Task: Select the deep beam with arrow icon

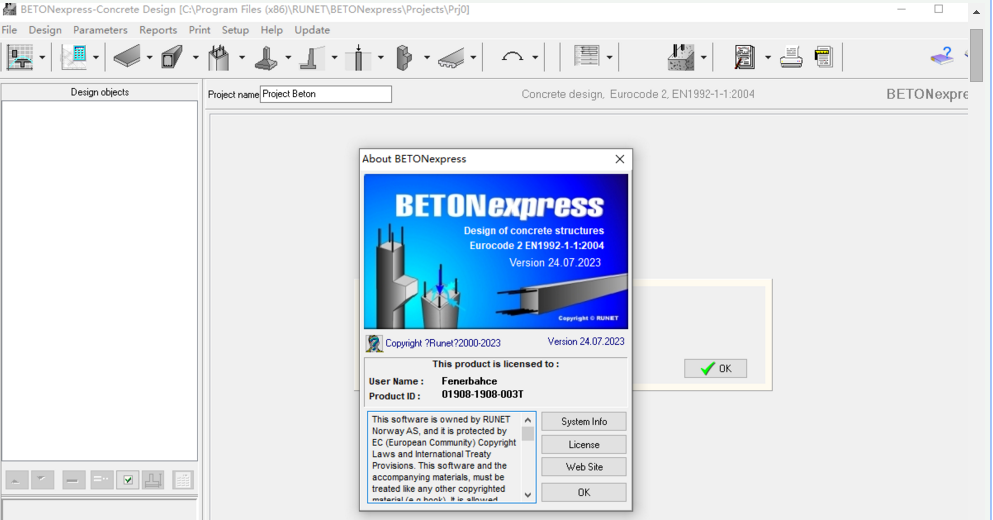Action: tap(358, 57)
